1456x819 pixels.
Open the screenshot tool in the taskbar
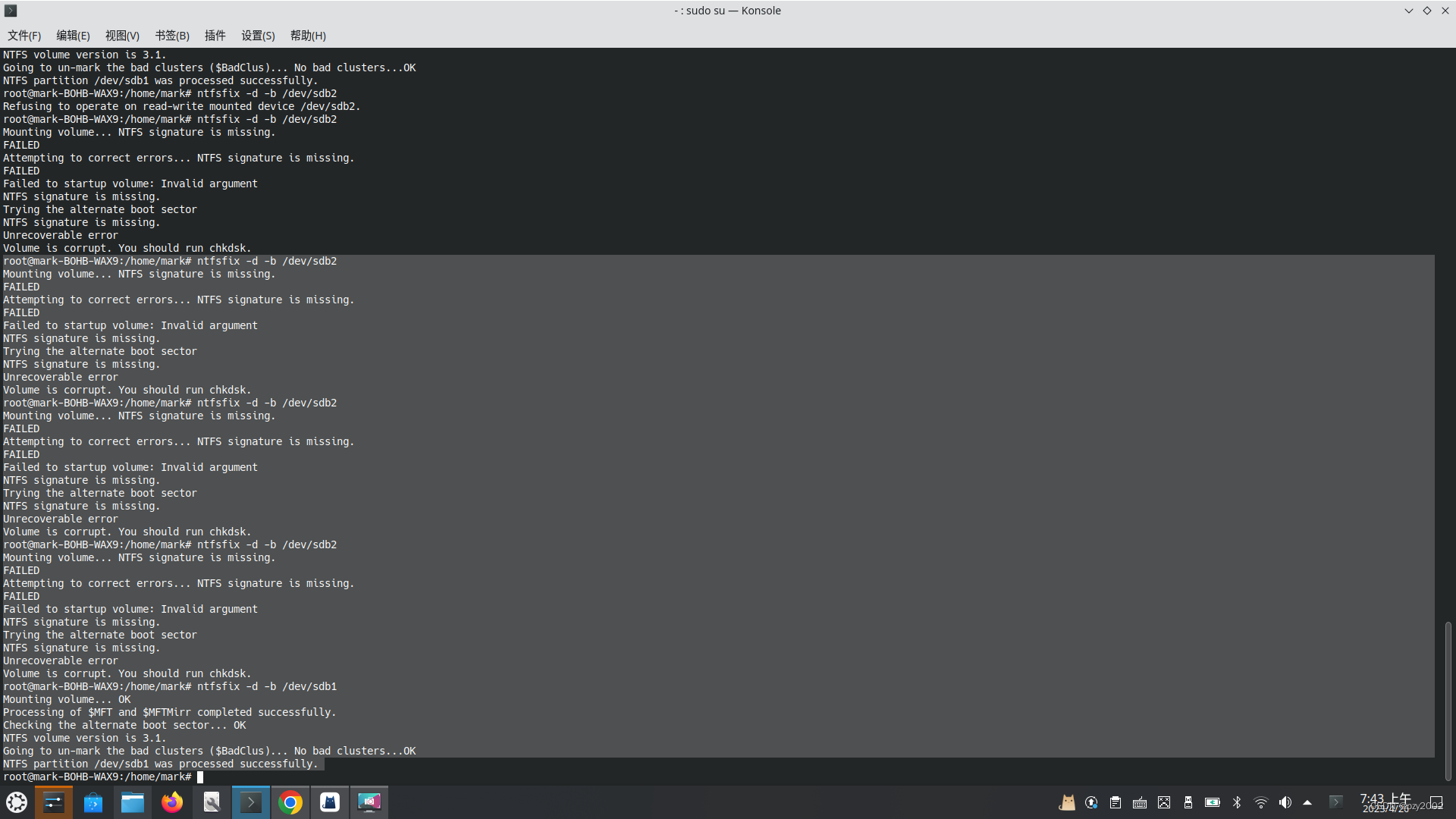(x=369, y=802)
